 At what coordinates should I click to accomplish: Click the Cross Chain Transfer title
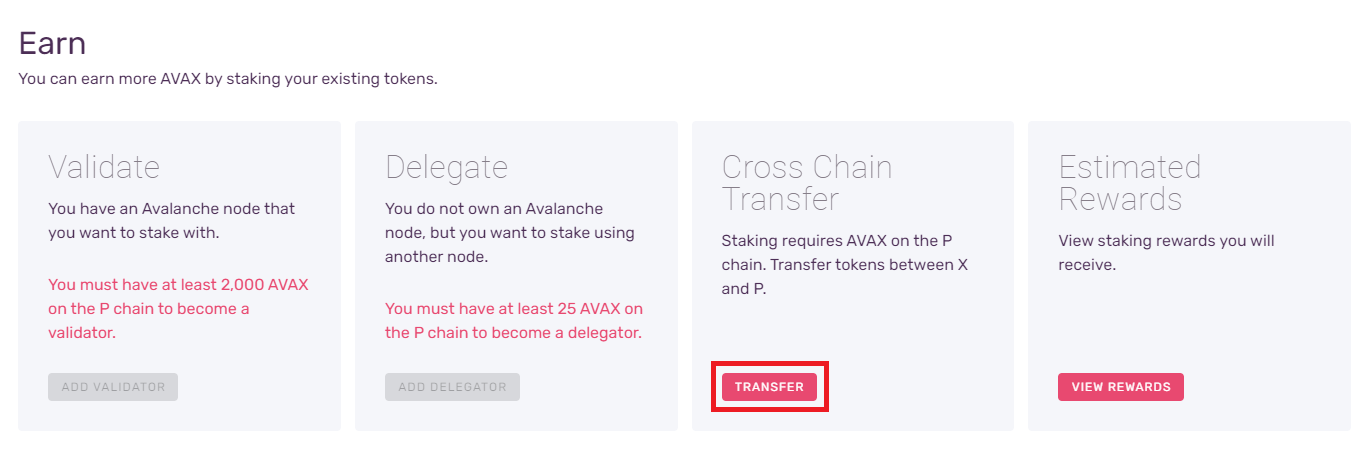[x=806, y=183]
